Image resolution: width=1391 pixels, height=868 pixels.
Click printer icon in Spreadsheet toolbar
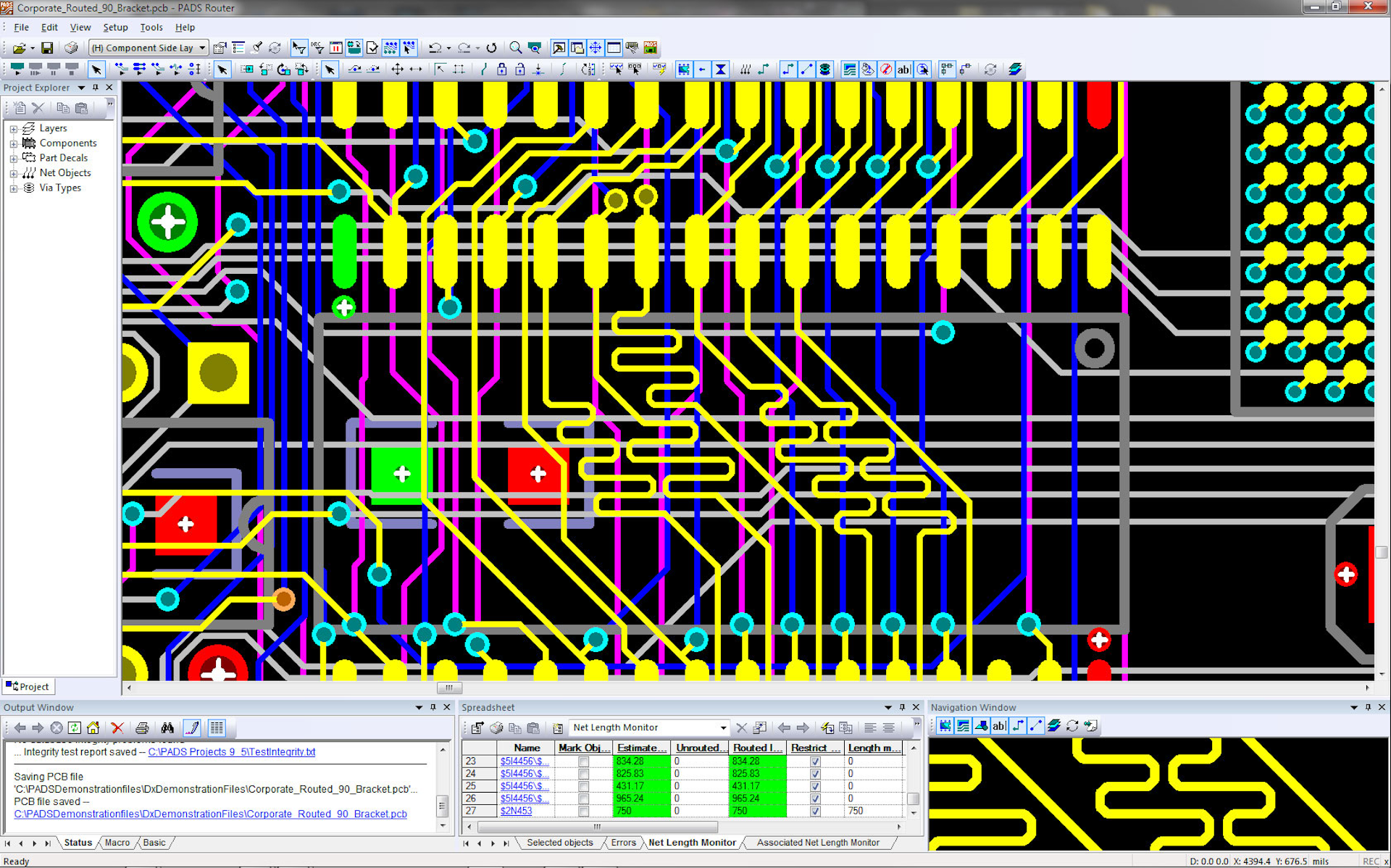[496, 727]
